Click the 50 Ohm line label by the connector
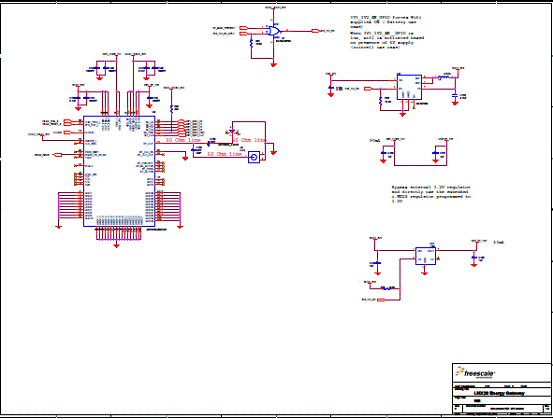This screenshot has height=419, width=553. 224,154
